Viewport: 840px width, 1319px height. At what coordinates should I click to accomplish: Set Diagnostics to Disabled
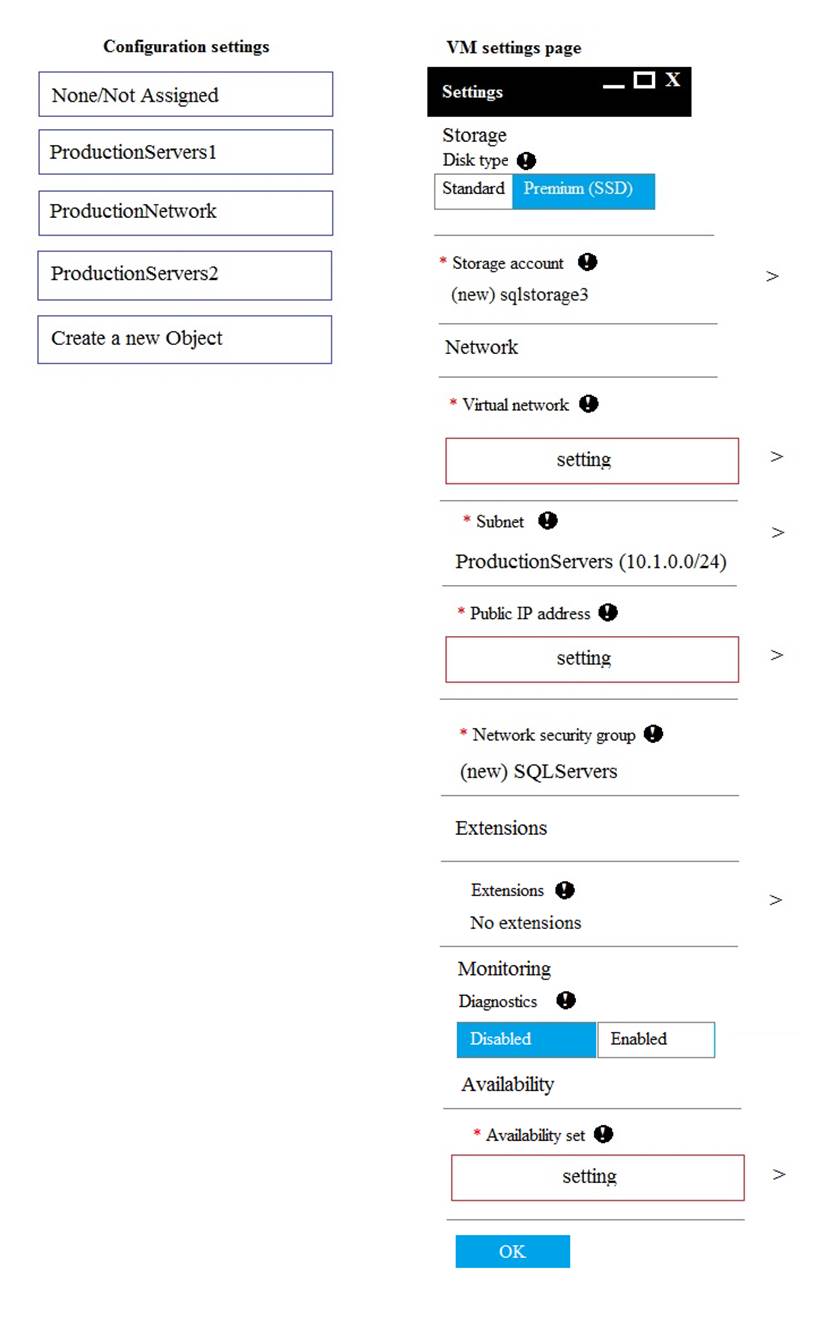pyautogui.click(x=526, y=1039)
